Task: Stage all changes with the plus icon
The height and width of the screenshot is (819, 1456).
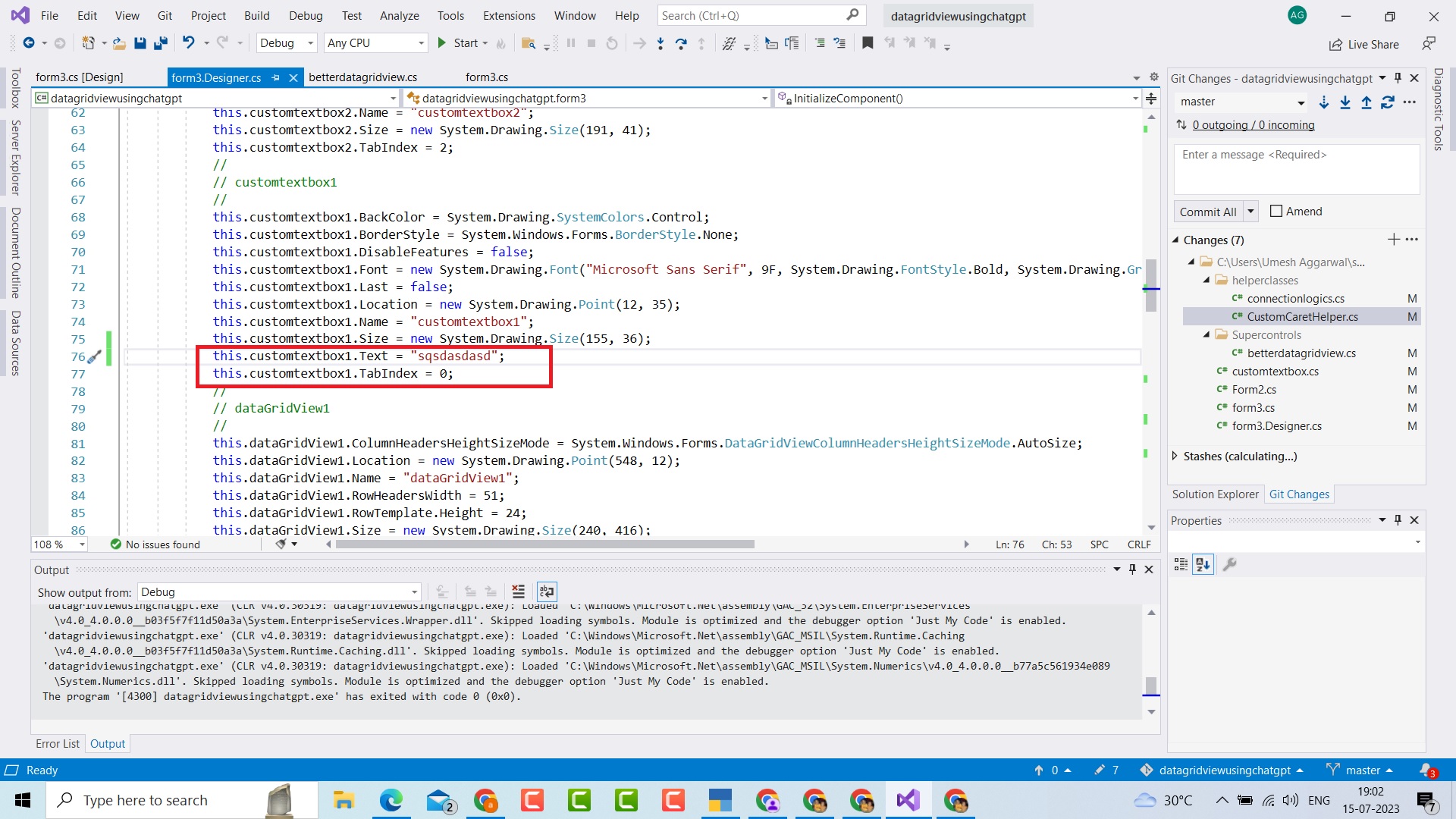Action: (x=1394, y=240)
